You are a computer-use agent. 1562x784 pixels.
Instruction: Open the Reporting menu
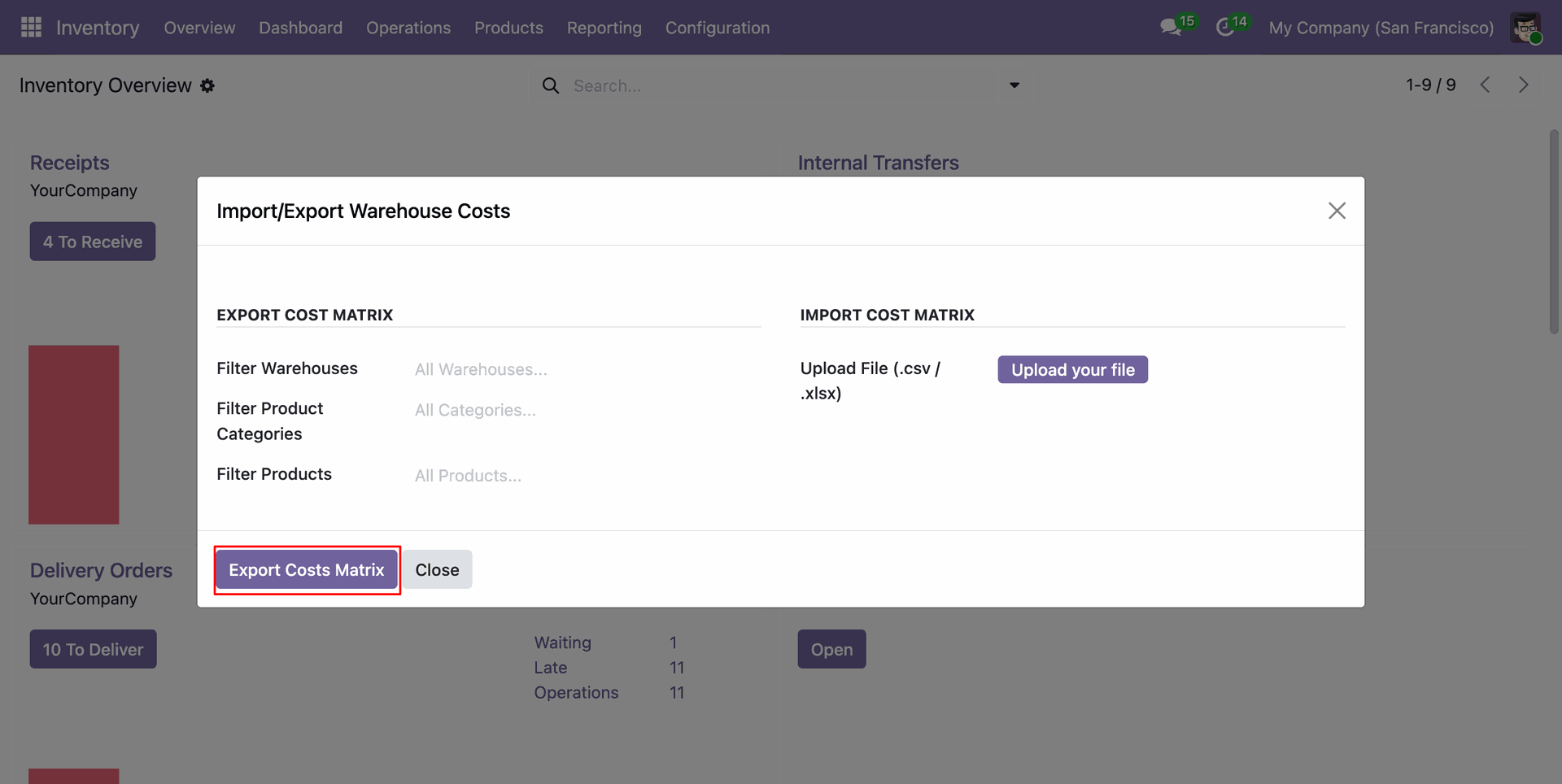click(x=604, y=28)
